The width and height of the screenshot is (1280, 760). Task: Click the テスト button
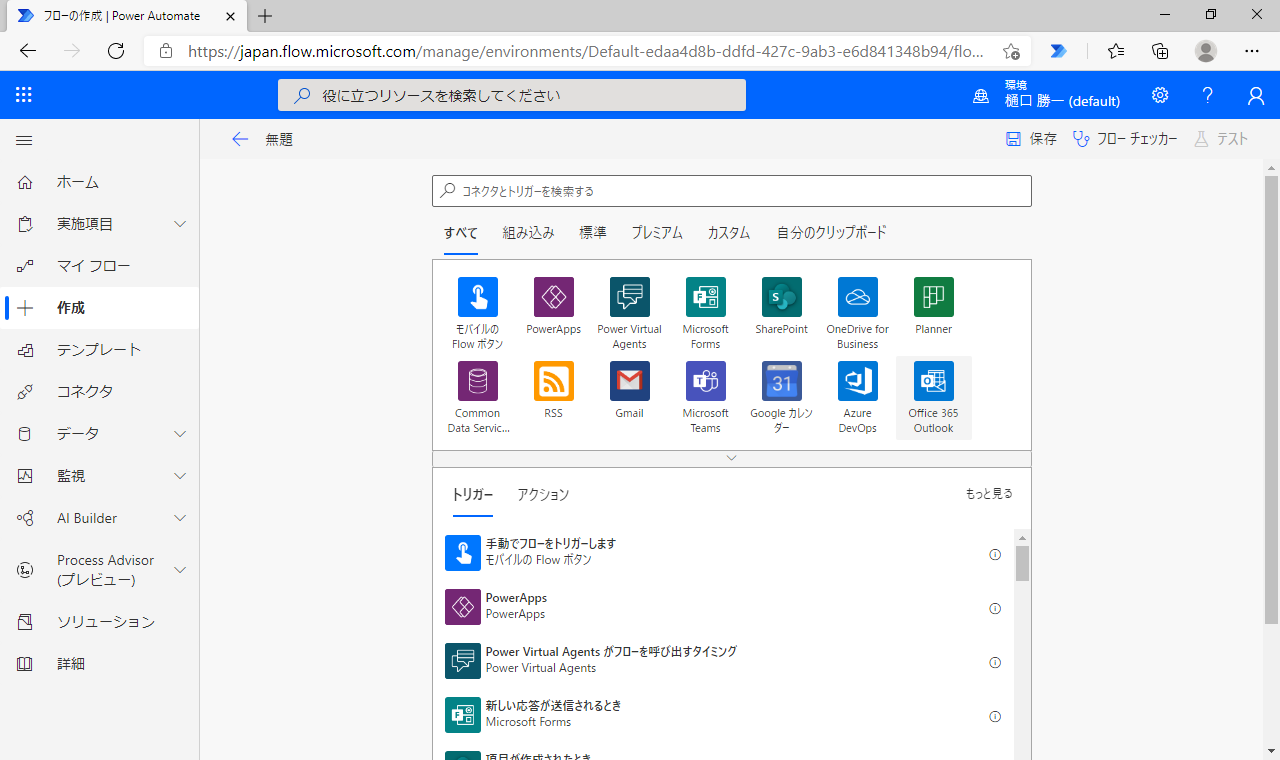click(x=1222, y=139)
